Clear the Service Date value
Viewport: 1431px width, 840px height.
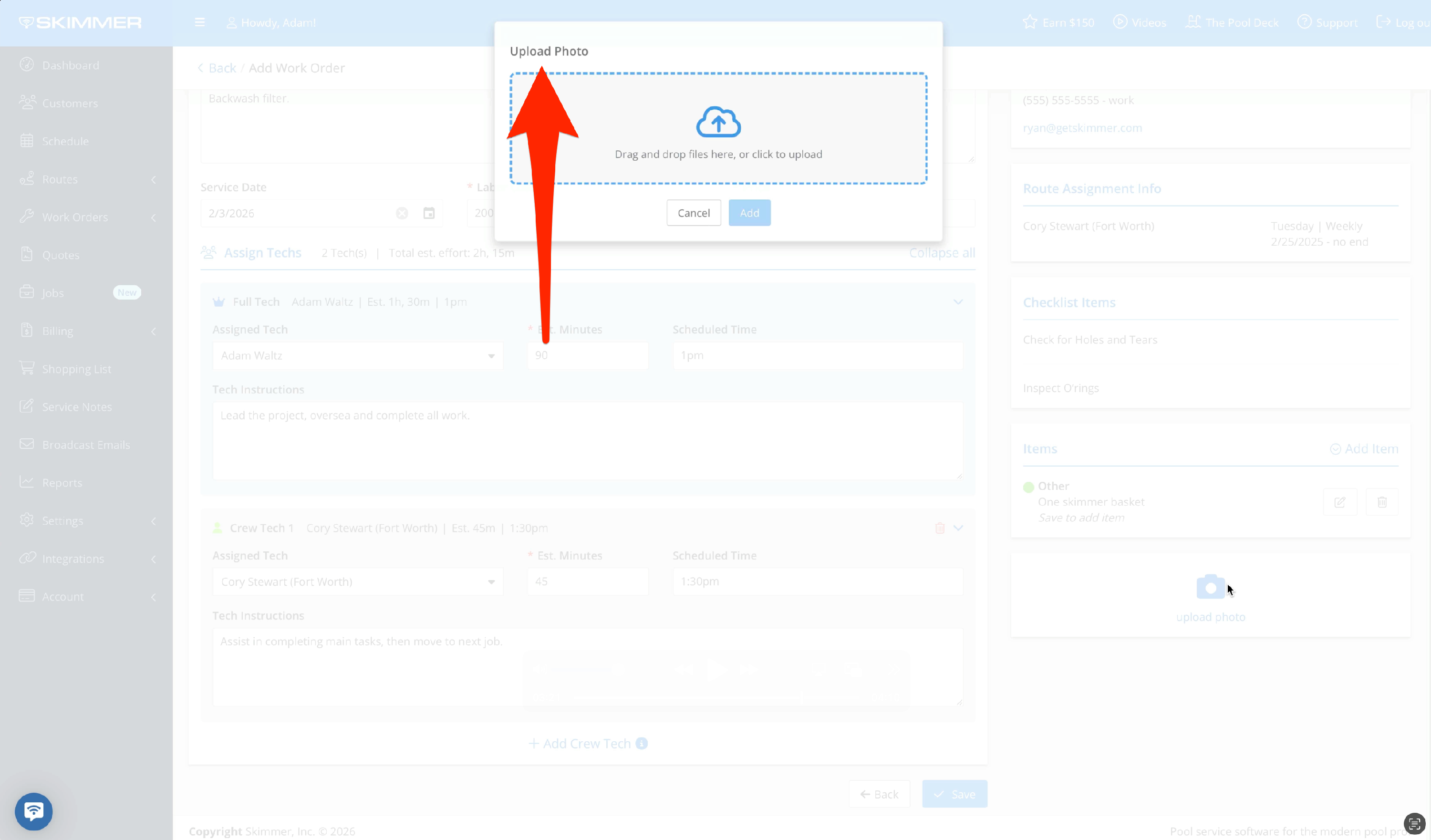(x=402, y=213)
